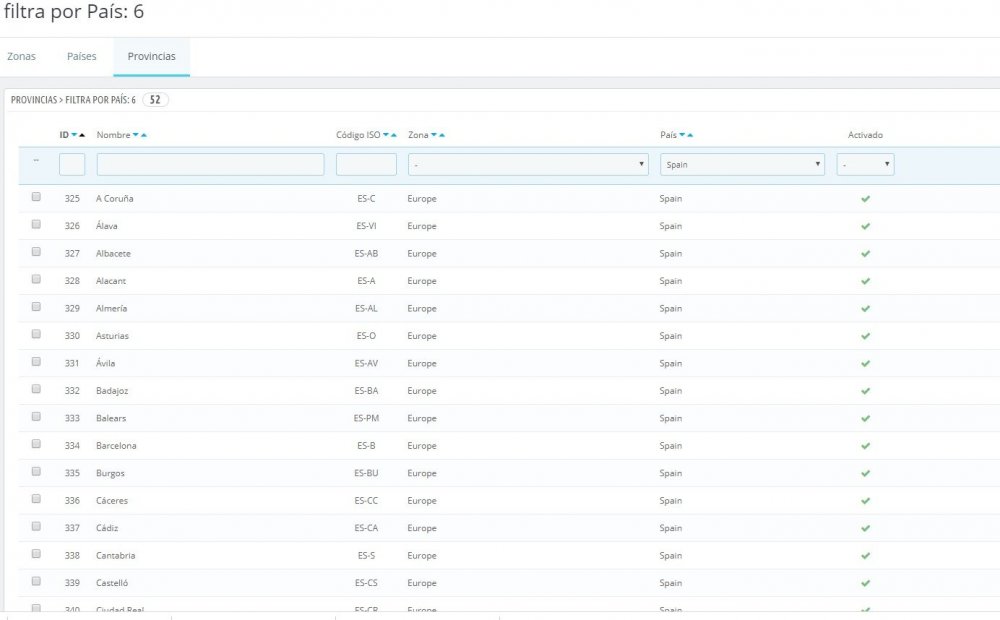This screenshot has height=620, width=1000.
Task: Click the Zona column header label
Action: click(x=418, y=135)
